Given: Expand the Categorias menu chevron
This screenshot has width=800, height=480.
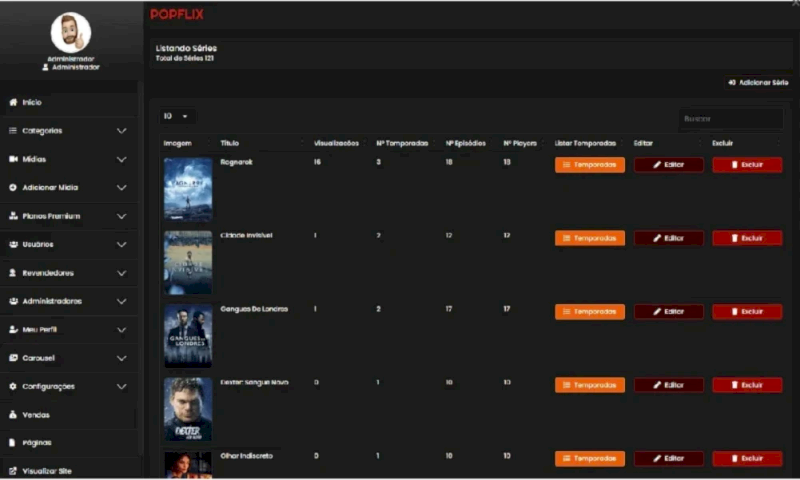Looking at the screenshot, I should click(x=121, y=131).
